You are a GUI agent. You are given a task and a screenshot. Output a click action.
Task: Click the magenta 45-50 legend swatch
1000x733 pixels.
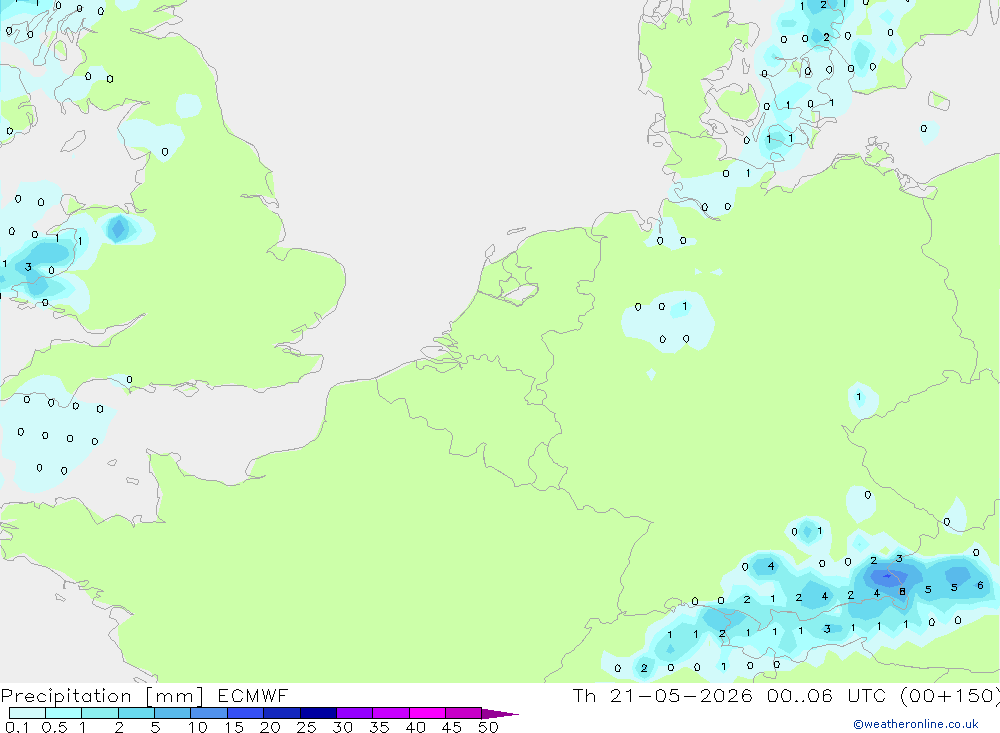point(463,713)
